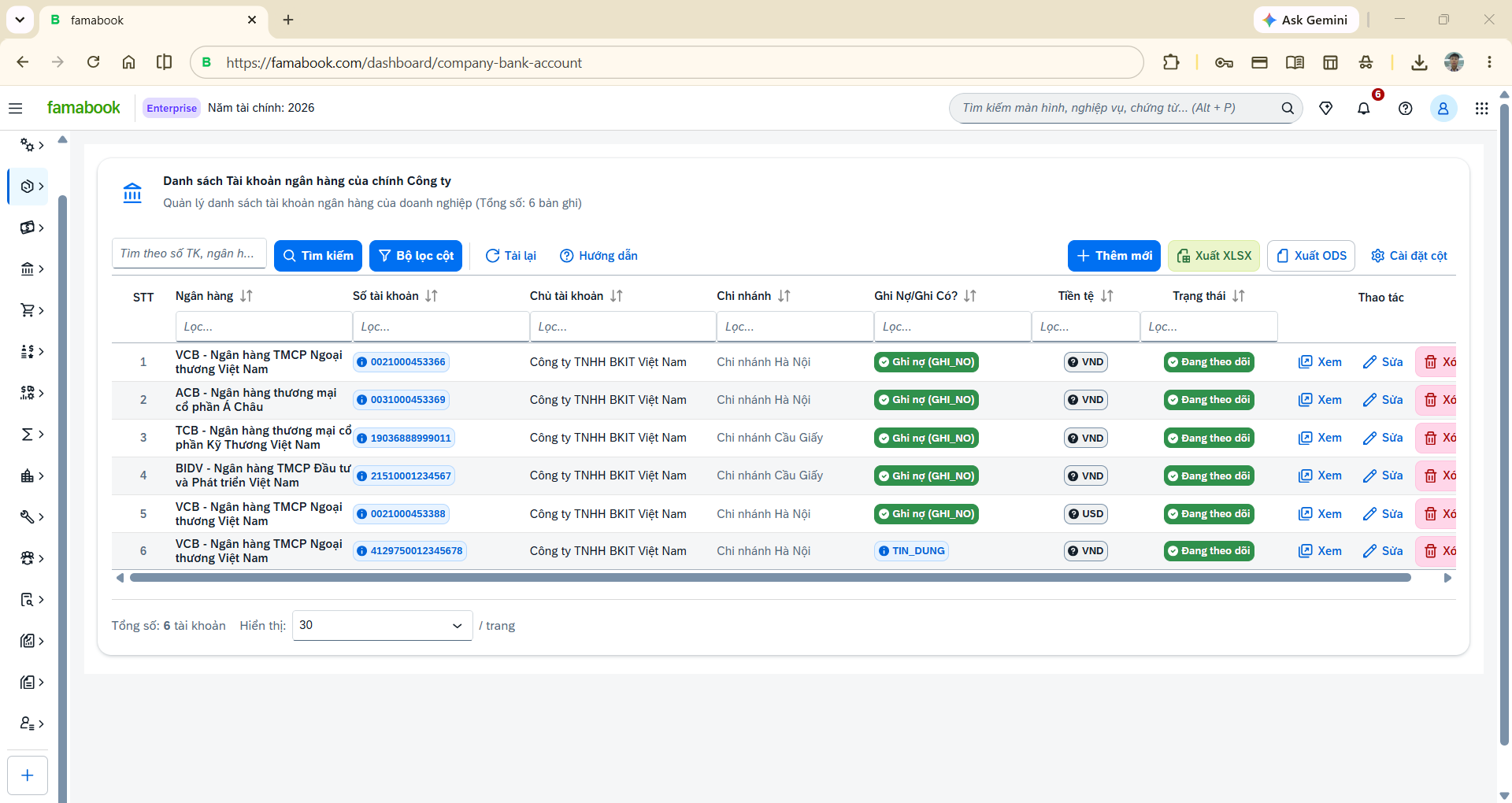Focus the account number search field
The image size is (1512, 803).
(x=189, y=253)
